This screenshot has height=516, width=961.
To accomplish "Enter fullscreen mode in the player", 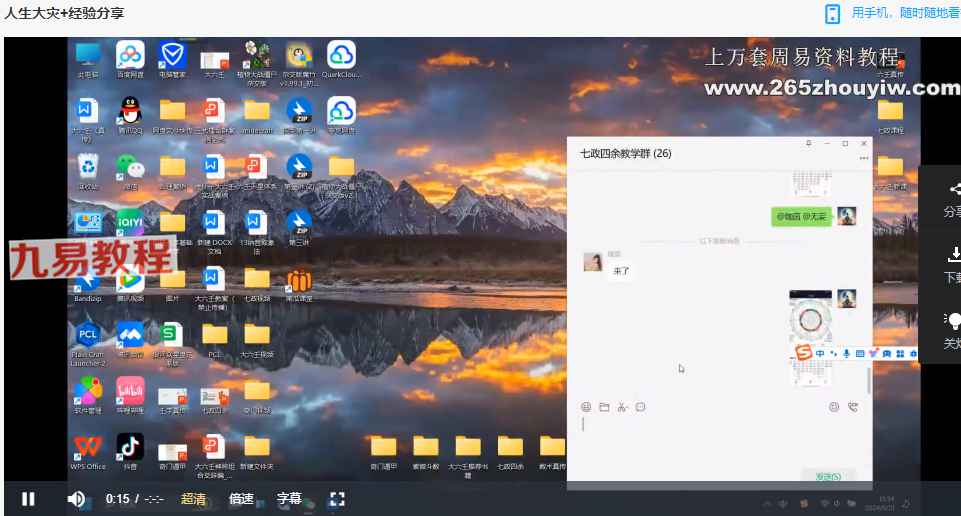I will pos(337,499).
